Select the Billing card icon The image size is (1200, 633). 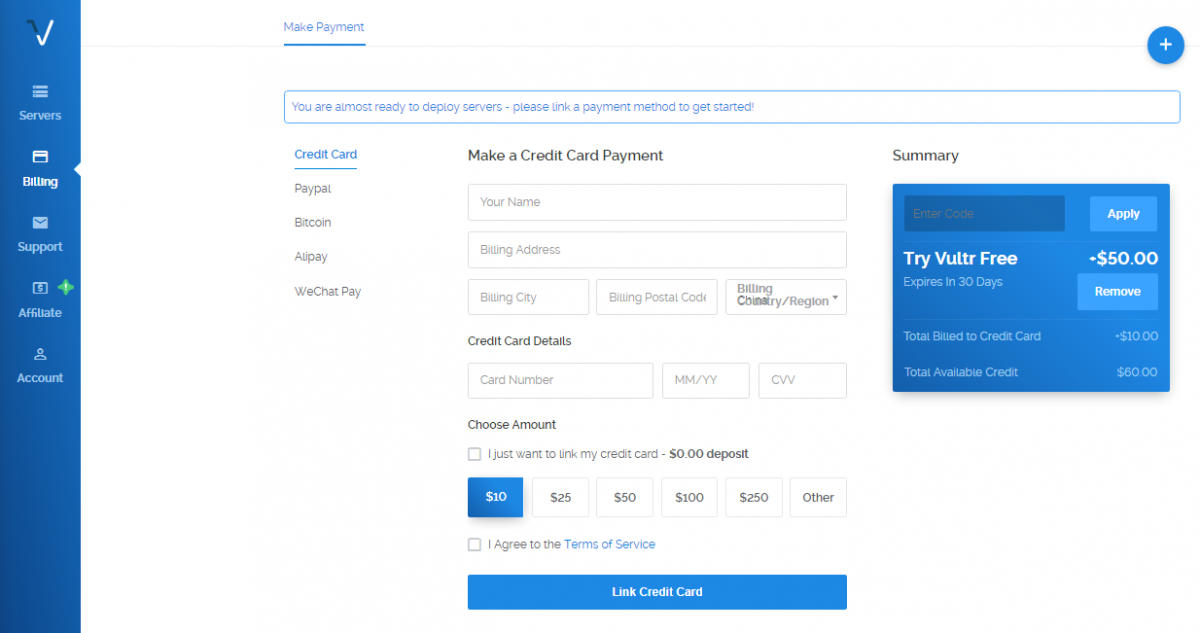pos(40,157)
